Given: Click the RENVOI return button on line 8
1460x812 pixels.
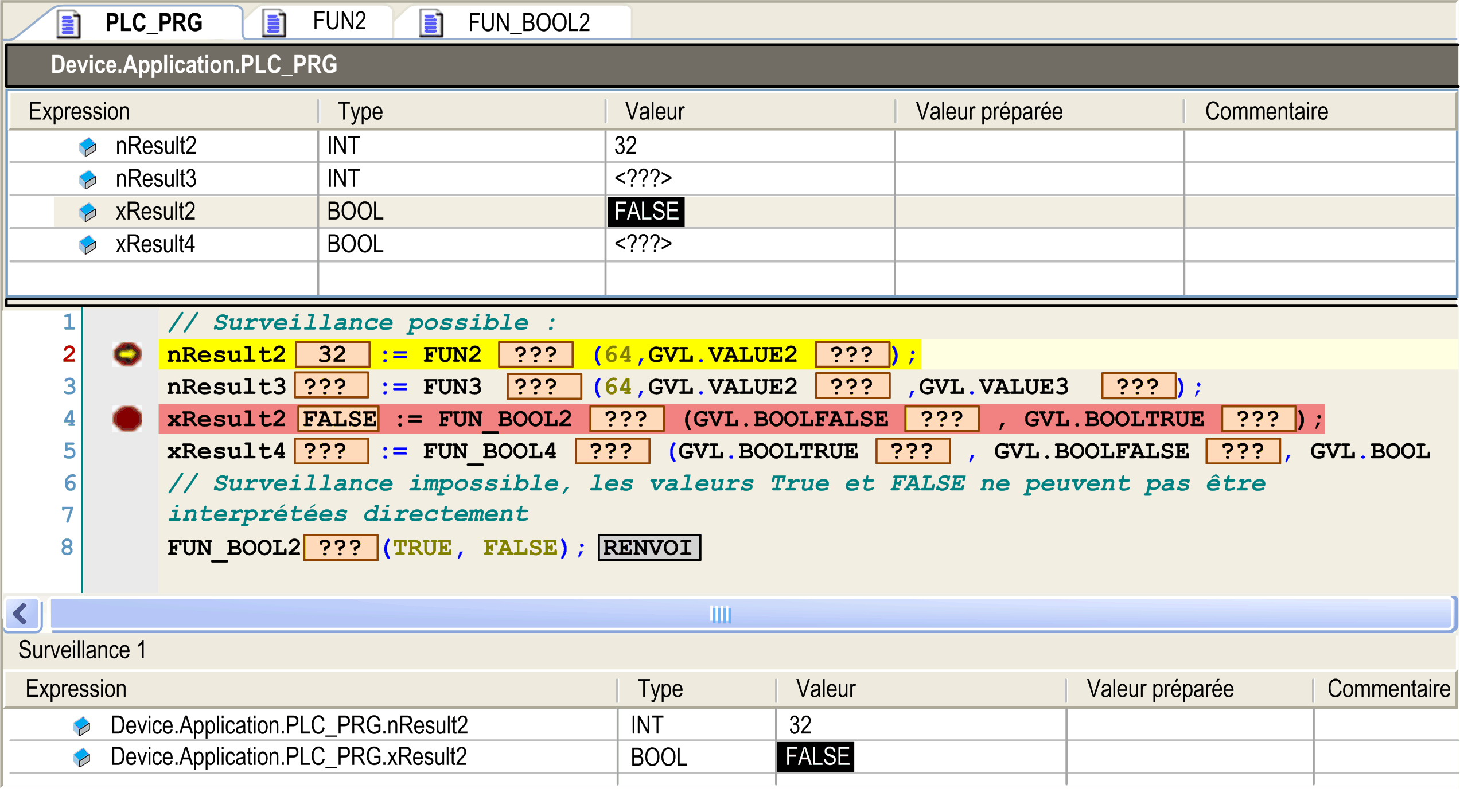Looking at the screenshot, I should click(x=649, y=548).
